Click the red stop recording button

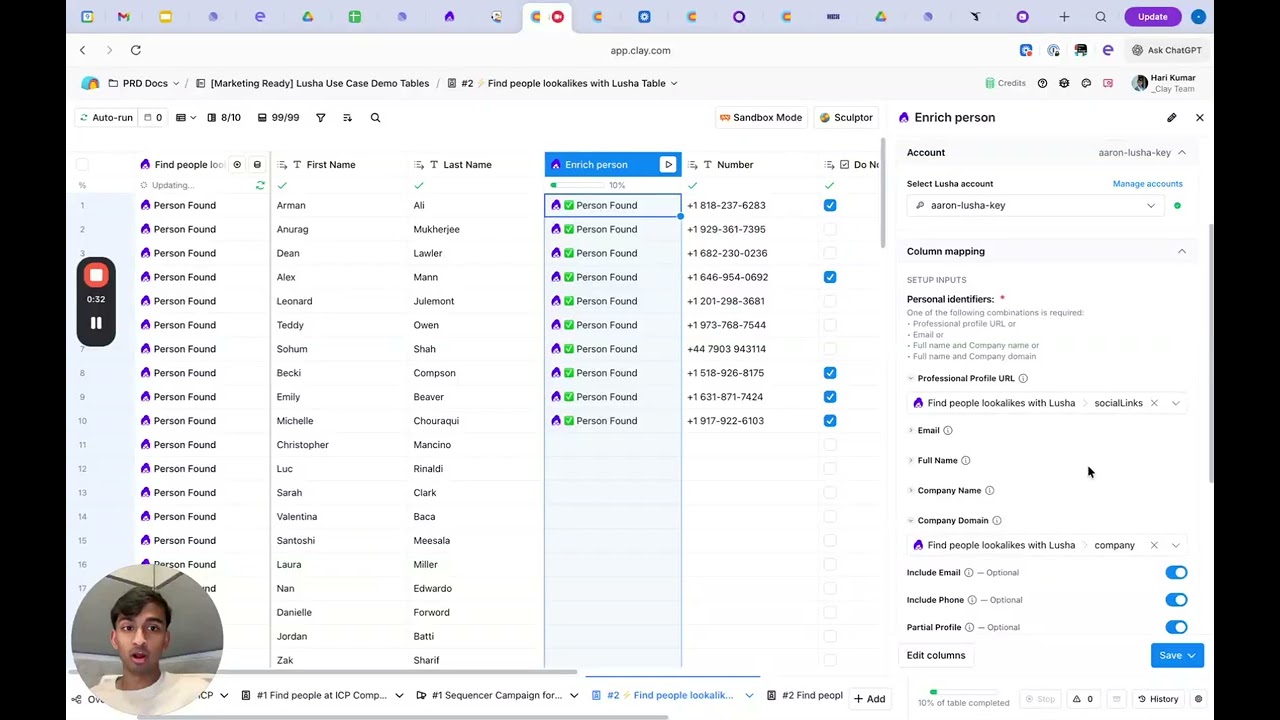pos(96,275)
